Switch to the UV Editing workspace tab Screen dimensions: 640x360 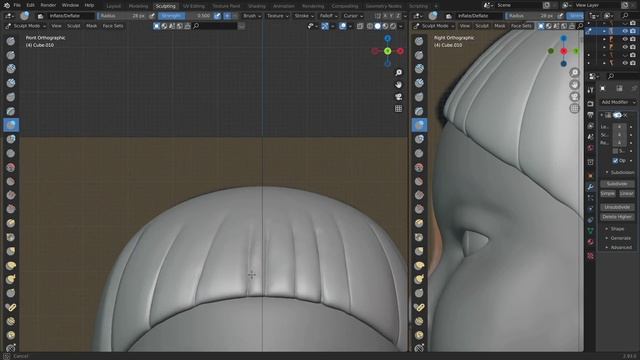click(194, 6)
